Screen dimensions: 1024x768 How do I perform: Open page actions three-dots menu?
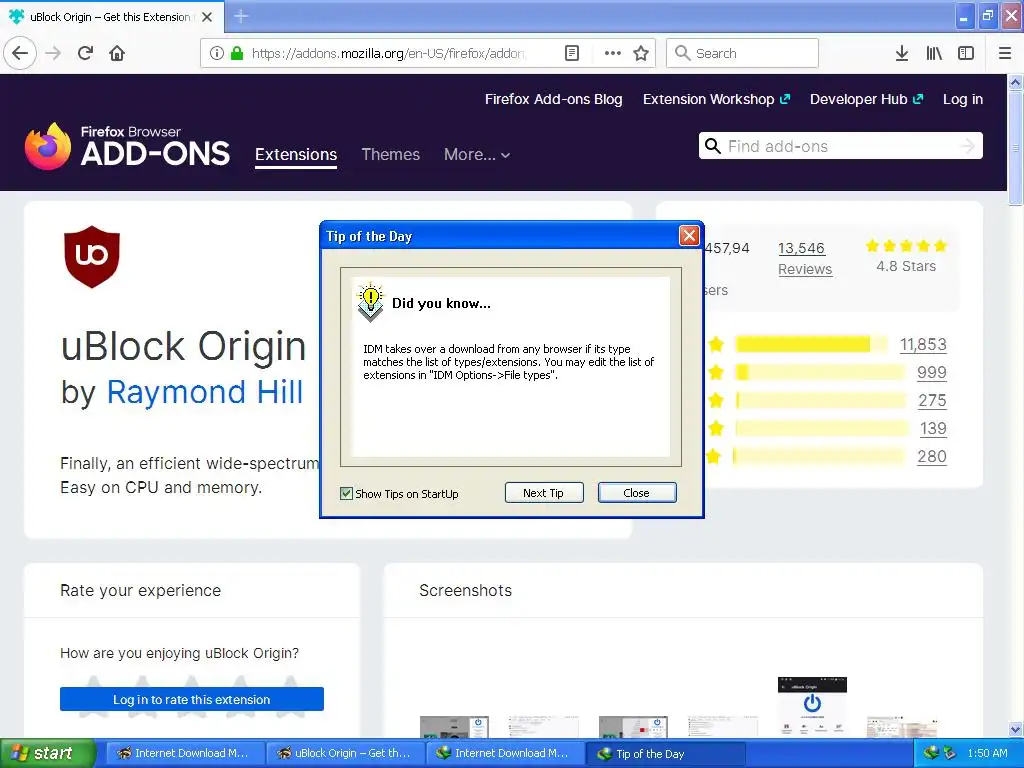tap(613, 53)
